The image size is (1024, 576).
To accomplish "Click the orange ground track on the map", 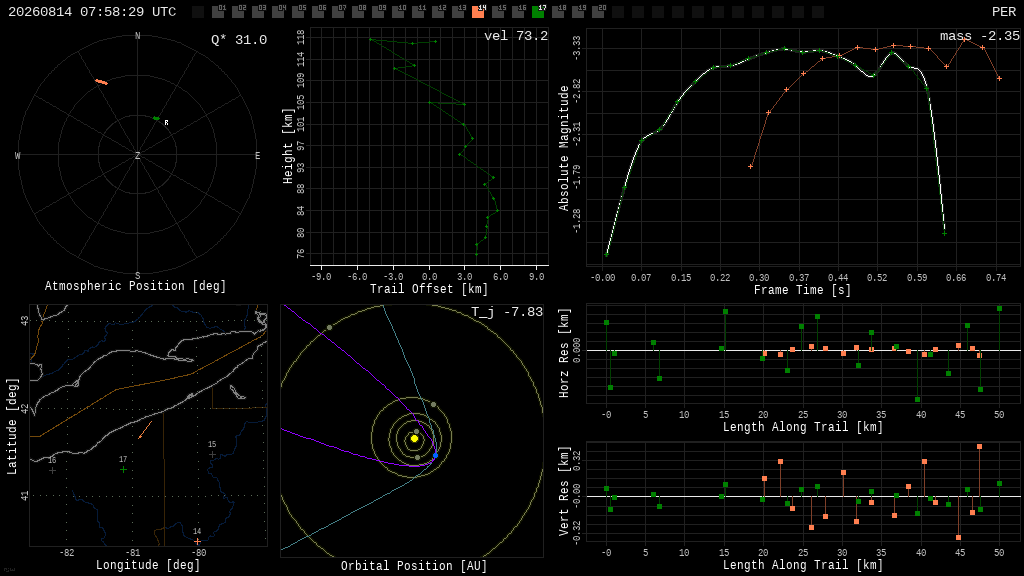I will [145, 430].
